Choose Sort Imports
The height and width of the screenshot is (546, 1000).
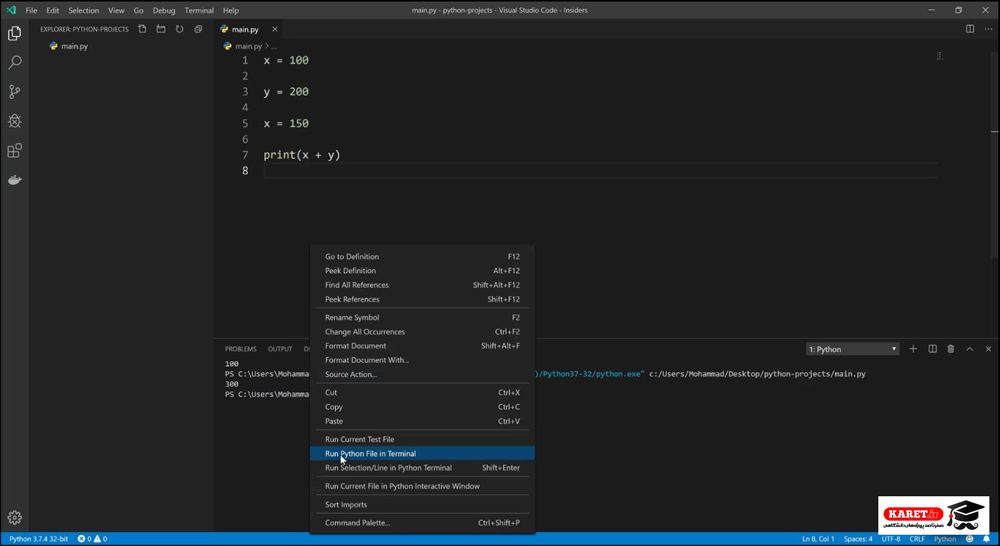click(422, 505)
